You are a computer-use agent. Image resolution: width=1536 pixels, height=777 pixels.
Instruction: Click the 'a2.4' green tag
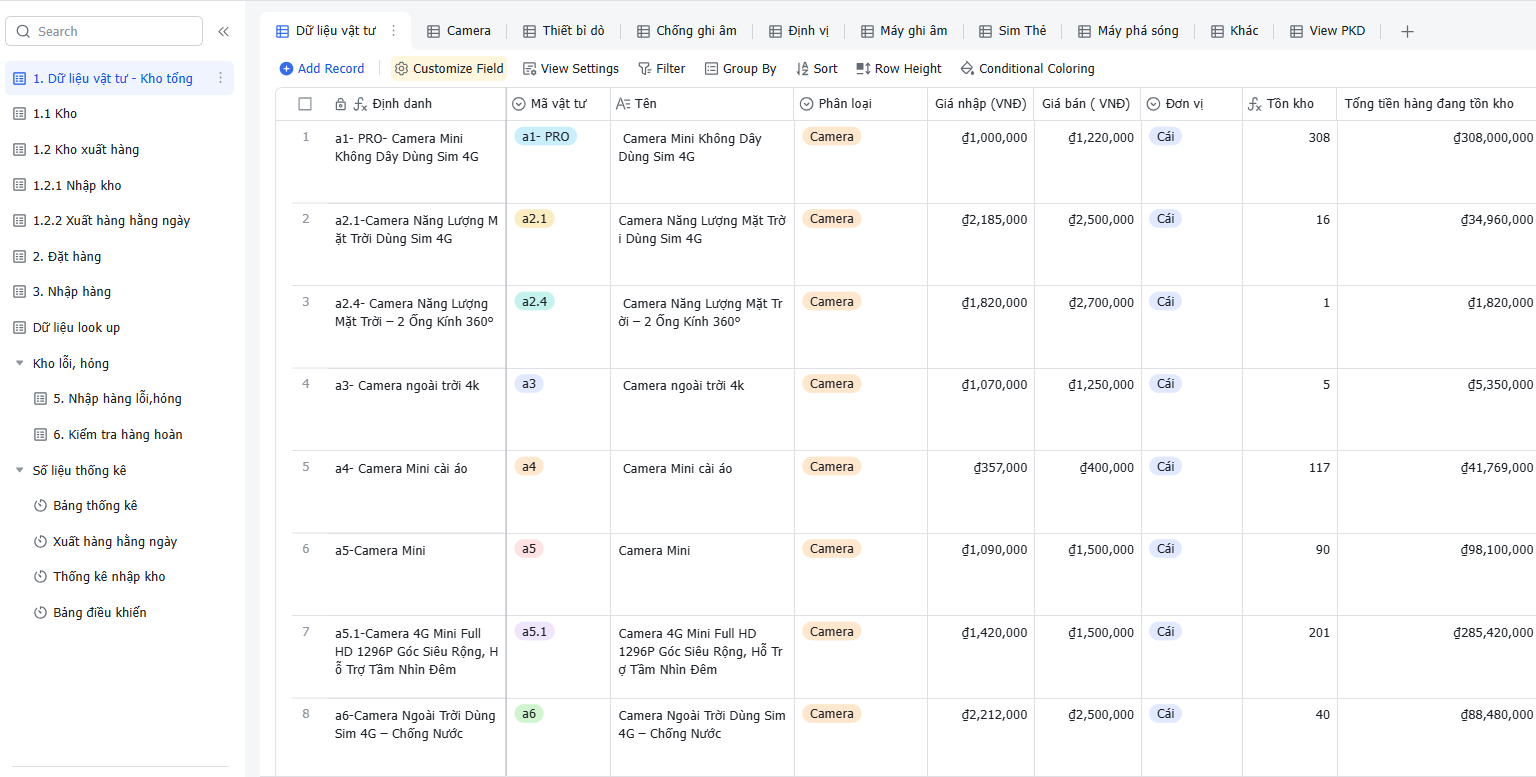pos(534,302)
